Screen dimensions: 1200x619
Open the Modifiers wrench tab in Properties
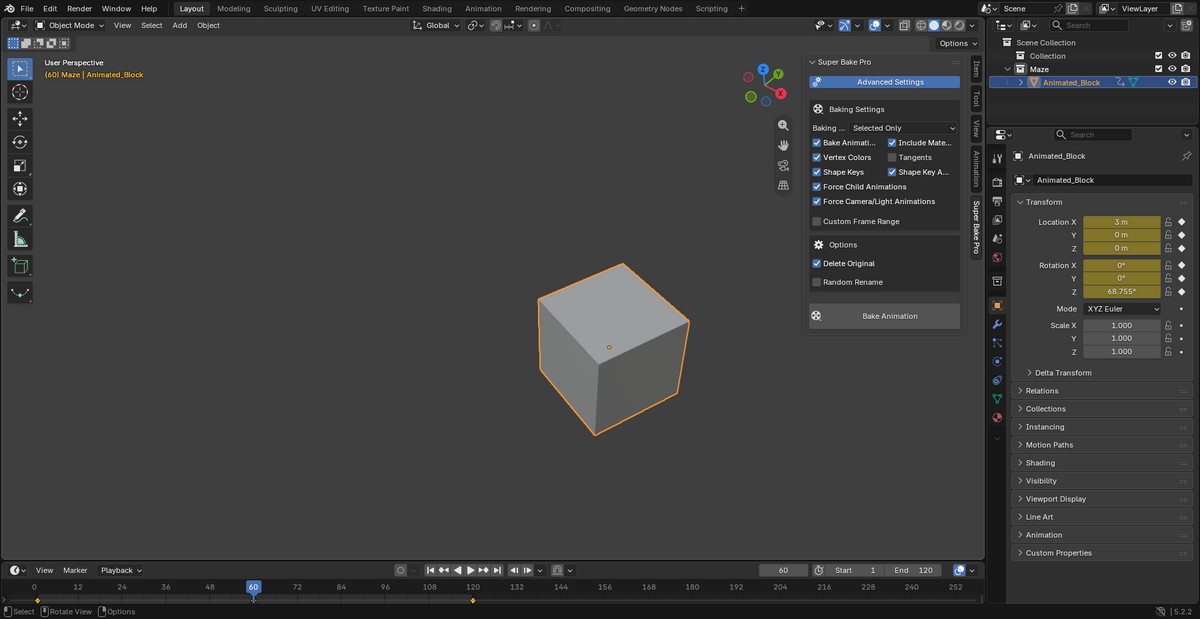[x=997, y=325]
